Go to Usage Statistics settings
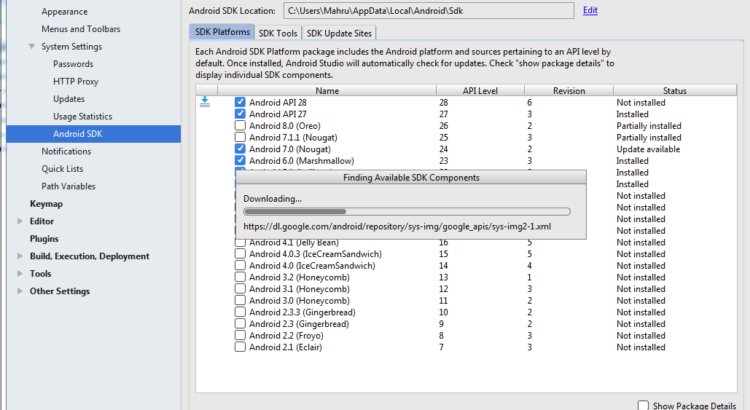Image resolution: width=750 pixels, height=410 pixels. point(82,117)
